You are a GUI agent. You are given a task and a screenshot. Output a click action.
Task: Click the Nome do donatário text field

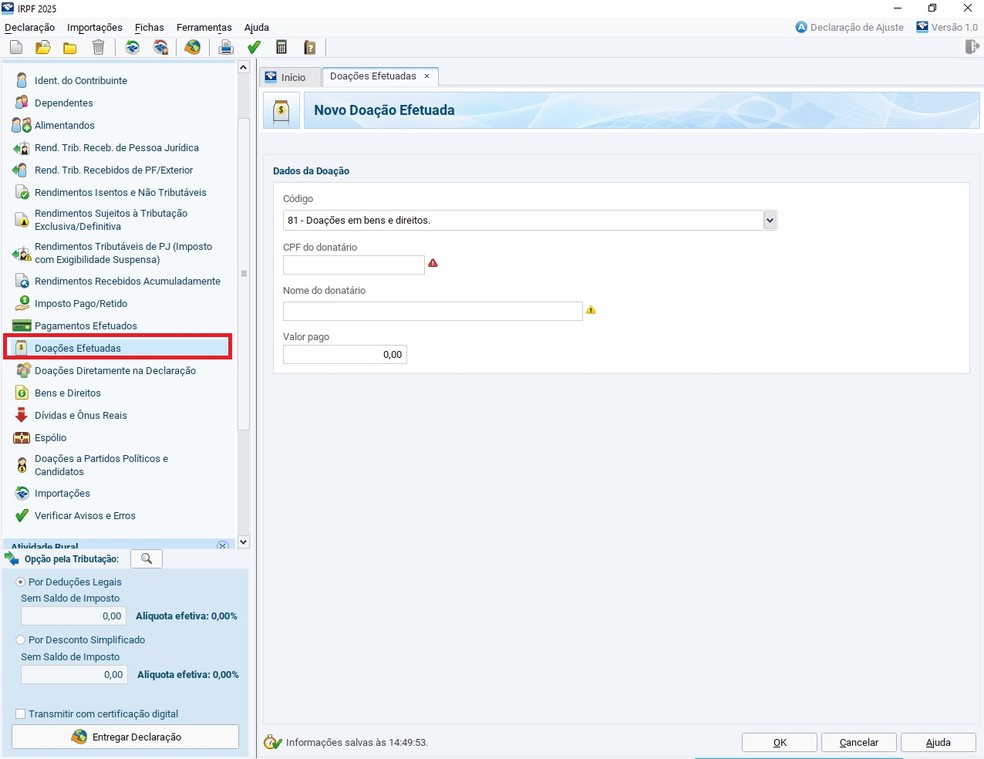432,311
